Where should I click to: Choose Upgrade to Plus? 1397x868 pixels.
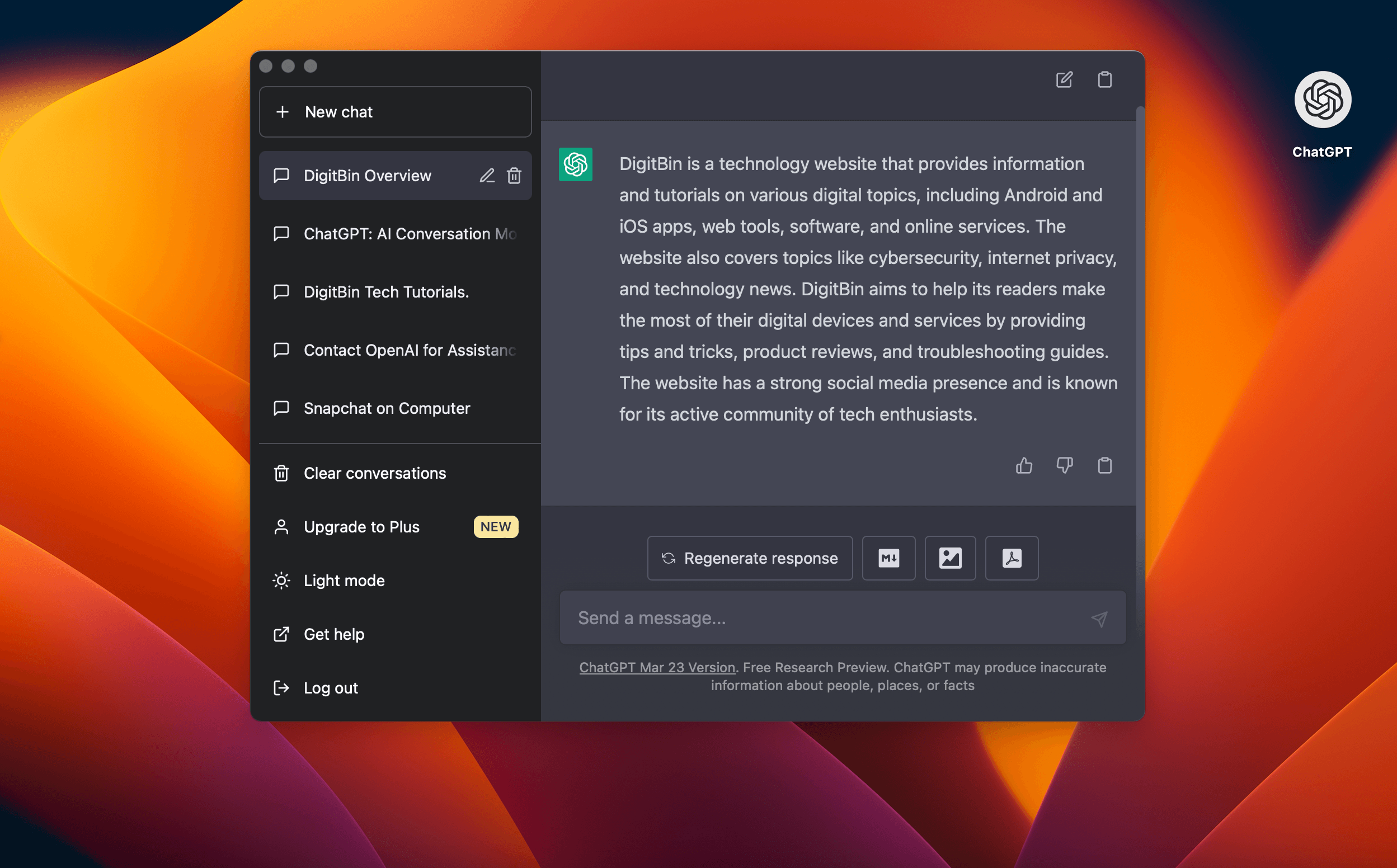point(395,527)
